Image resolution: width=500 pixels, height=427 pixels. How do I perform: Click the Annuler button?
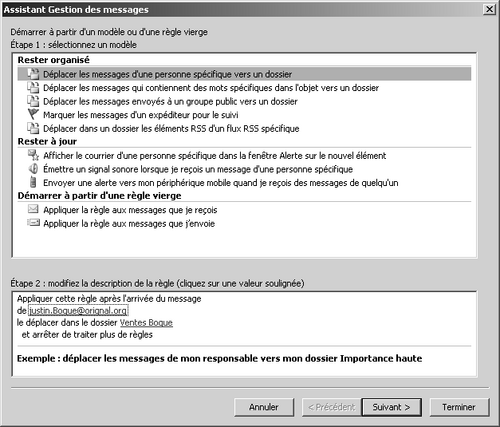pyautogui.click(x=264, y=407)
